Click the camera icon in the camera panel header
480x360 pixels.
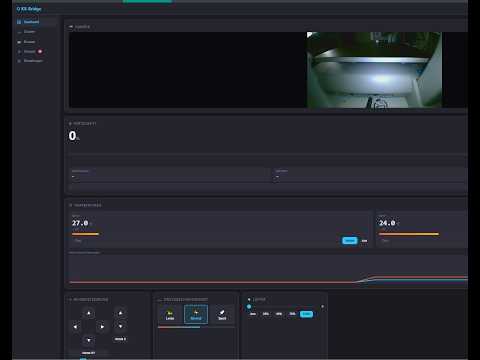pos(71,27)
